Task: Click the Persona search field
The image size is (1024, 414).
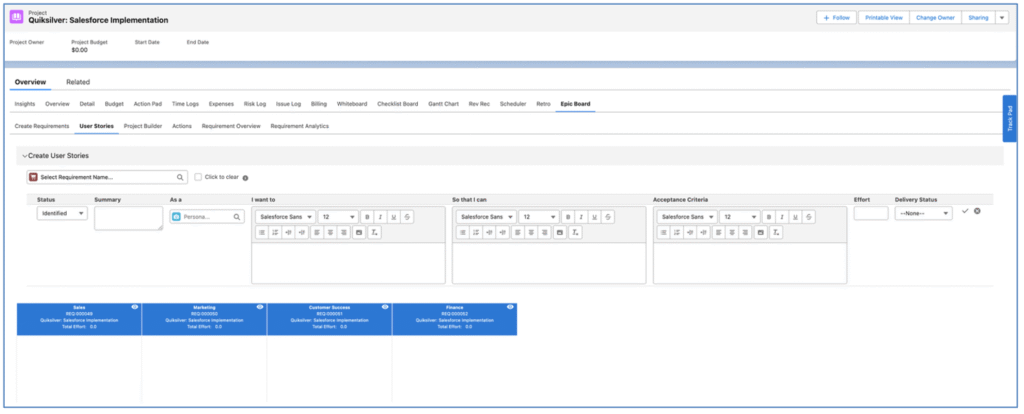Action: (207, 217)
